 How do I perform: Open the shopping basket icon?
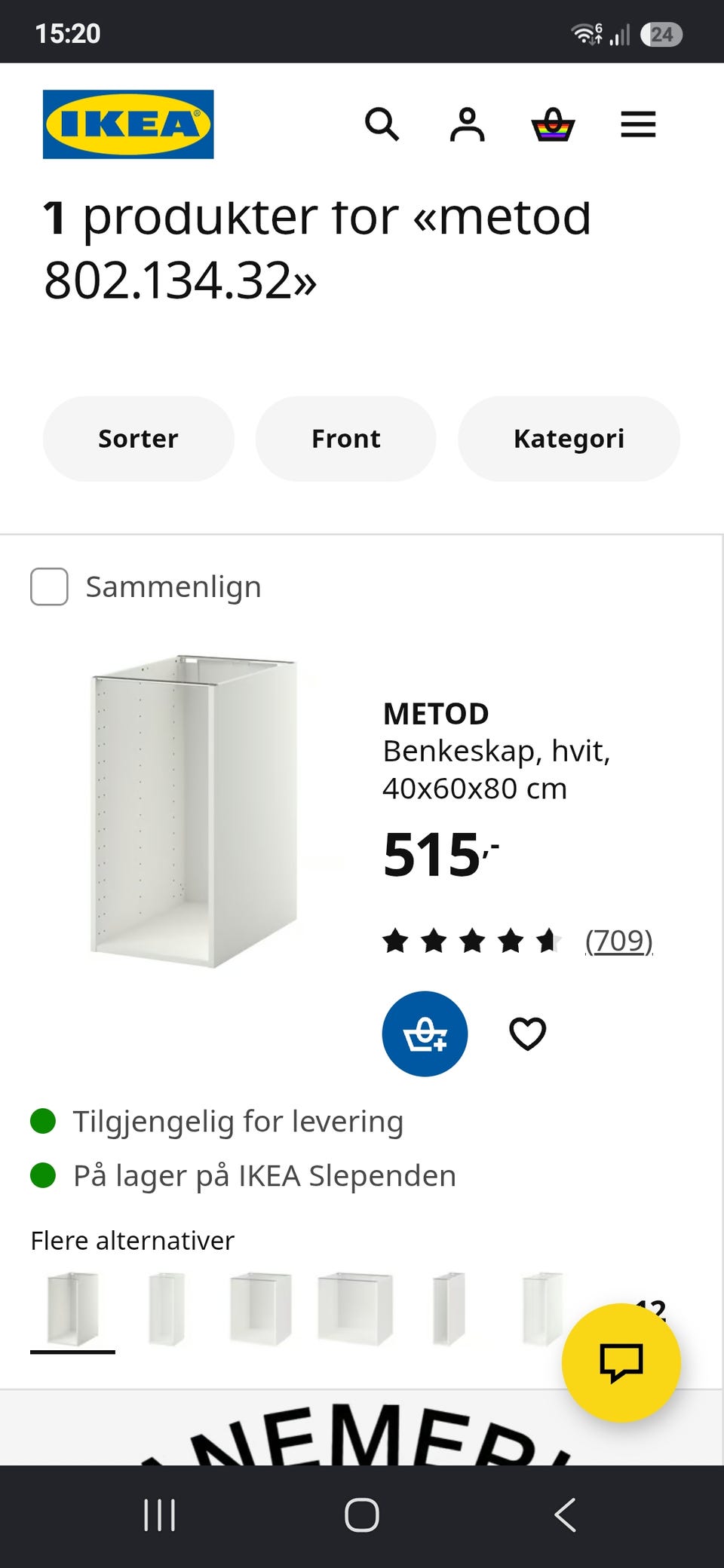pos(553,124)
